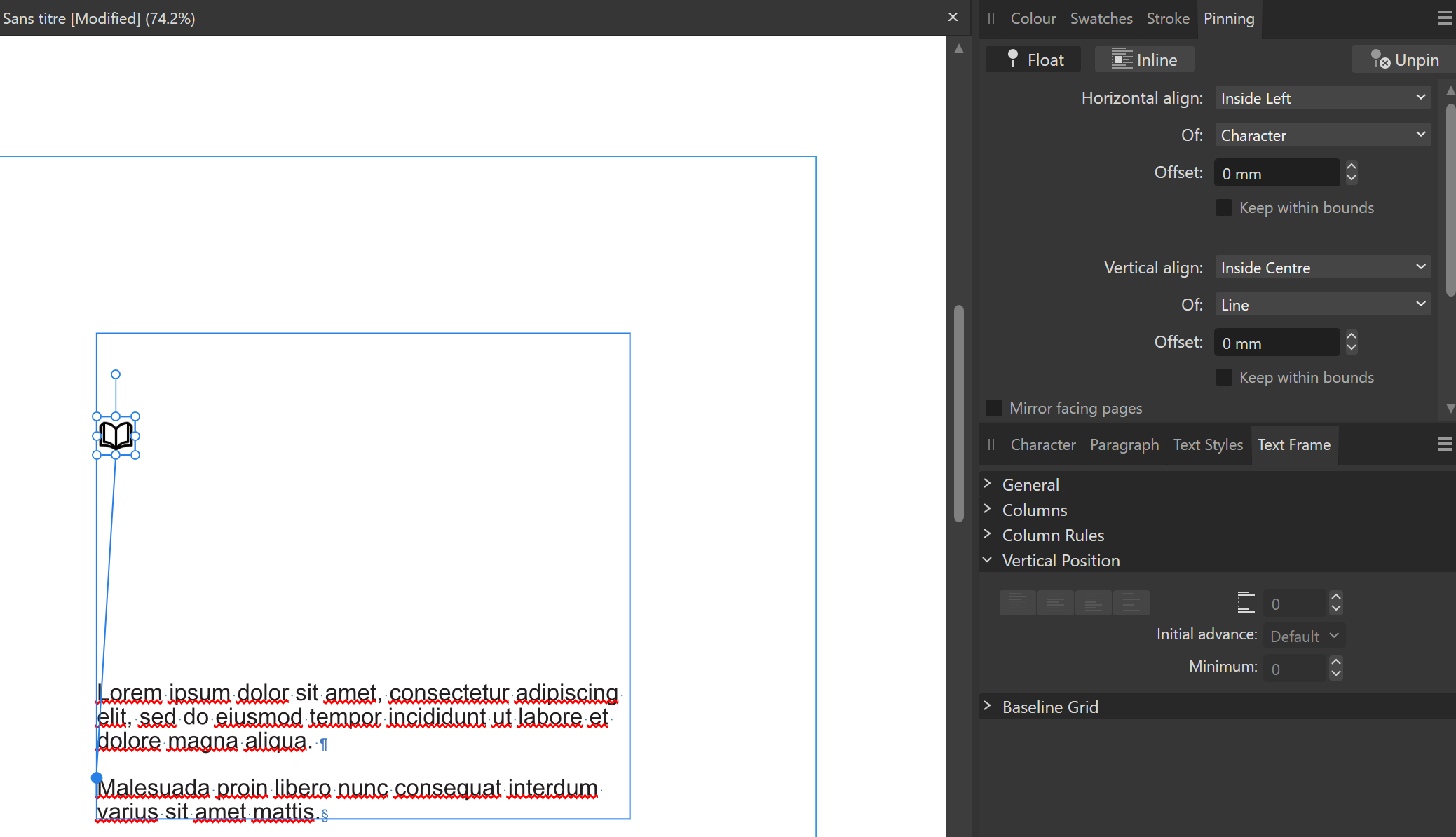This screenshot has width=1456, height=837.
Task: Grab the Pinning panel group grip
Action: [991, 18]
